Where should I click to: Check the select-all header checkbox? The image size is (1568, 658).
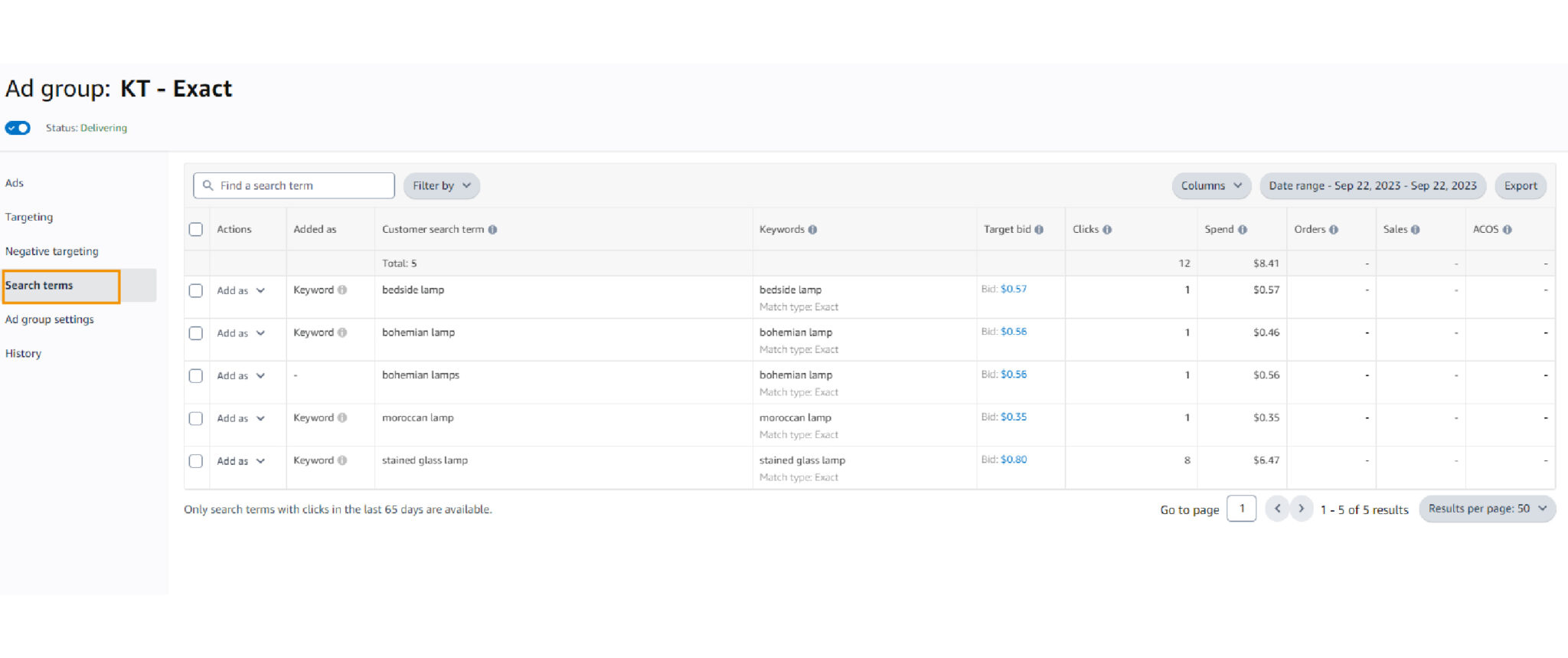click(x=196, y=229)
